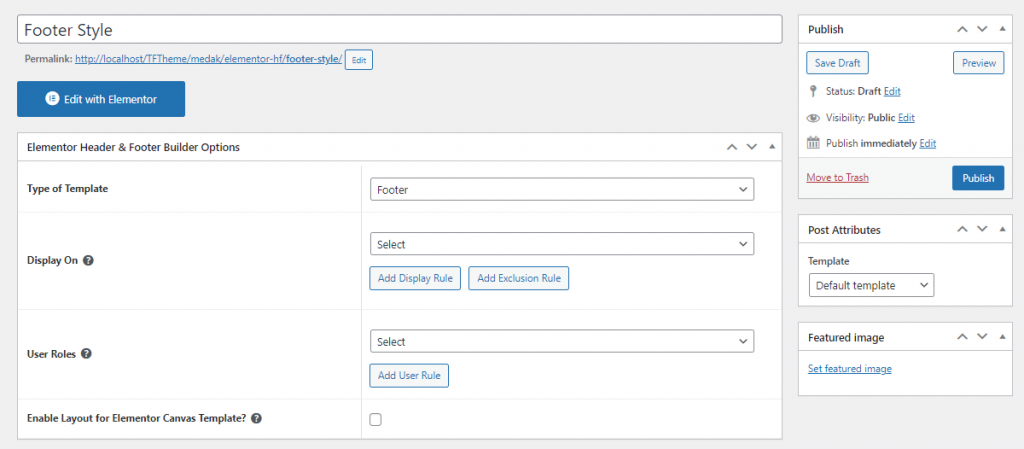
Task: Click the Footer Style title field
Action: 399,30
